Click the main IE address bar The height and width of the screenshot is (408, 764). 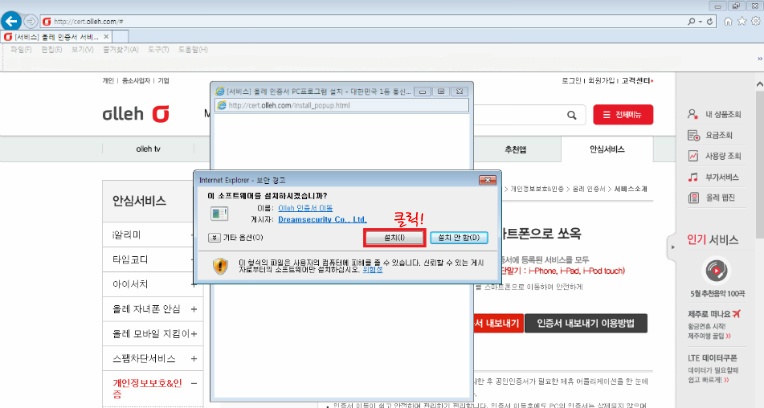[x=361, y=21]
